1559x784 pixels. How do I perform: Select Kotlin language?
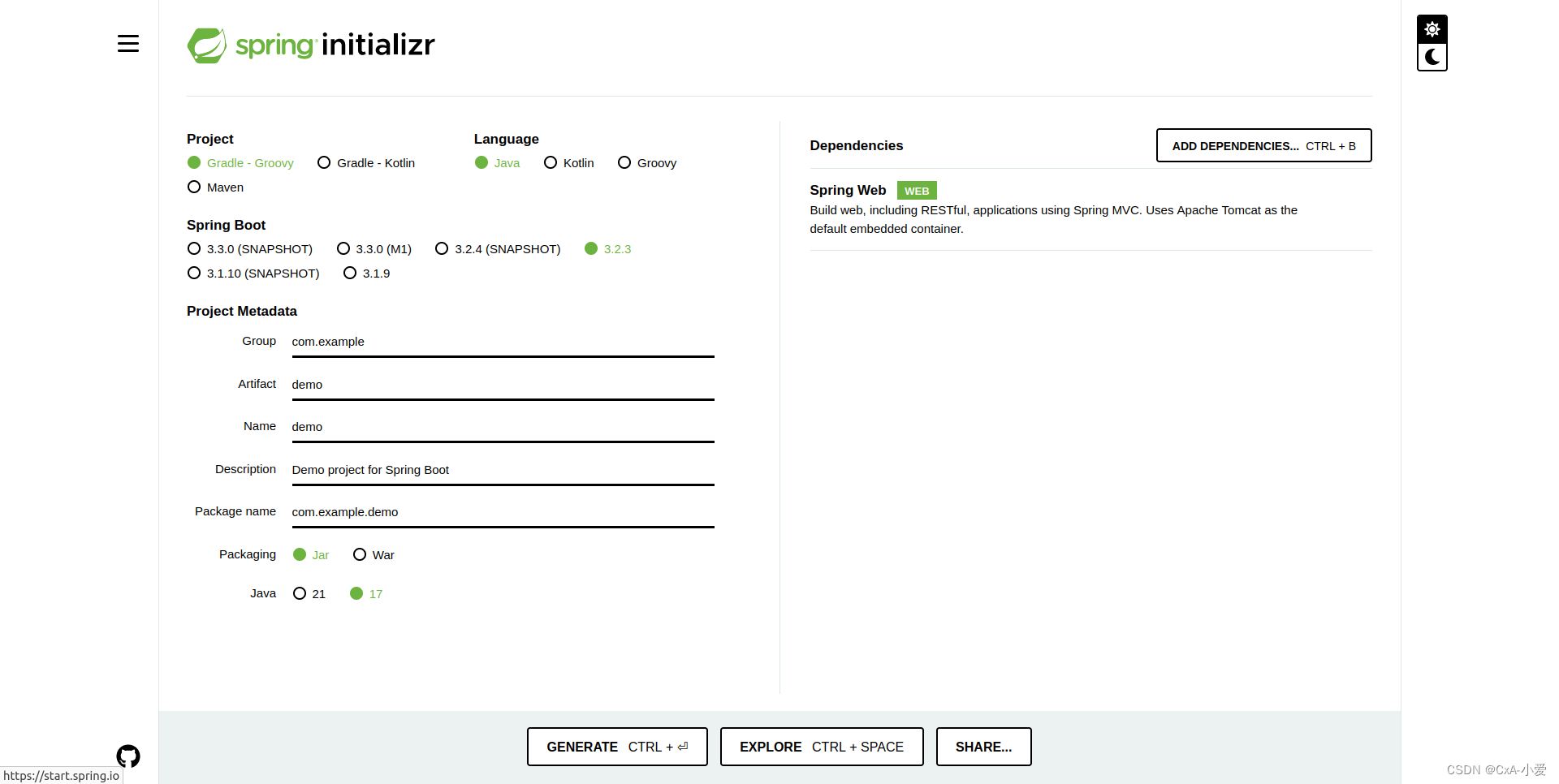coord(569,163)
